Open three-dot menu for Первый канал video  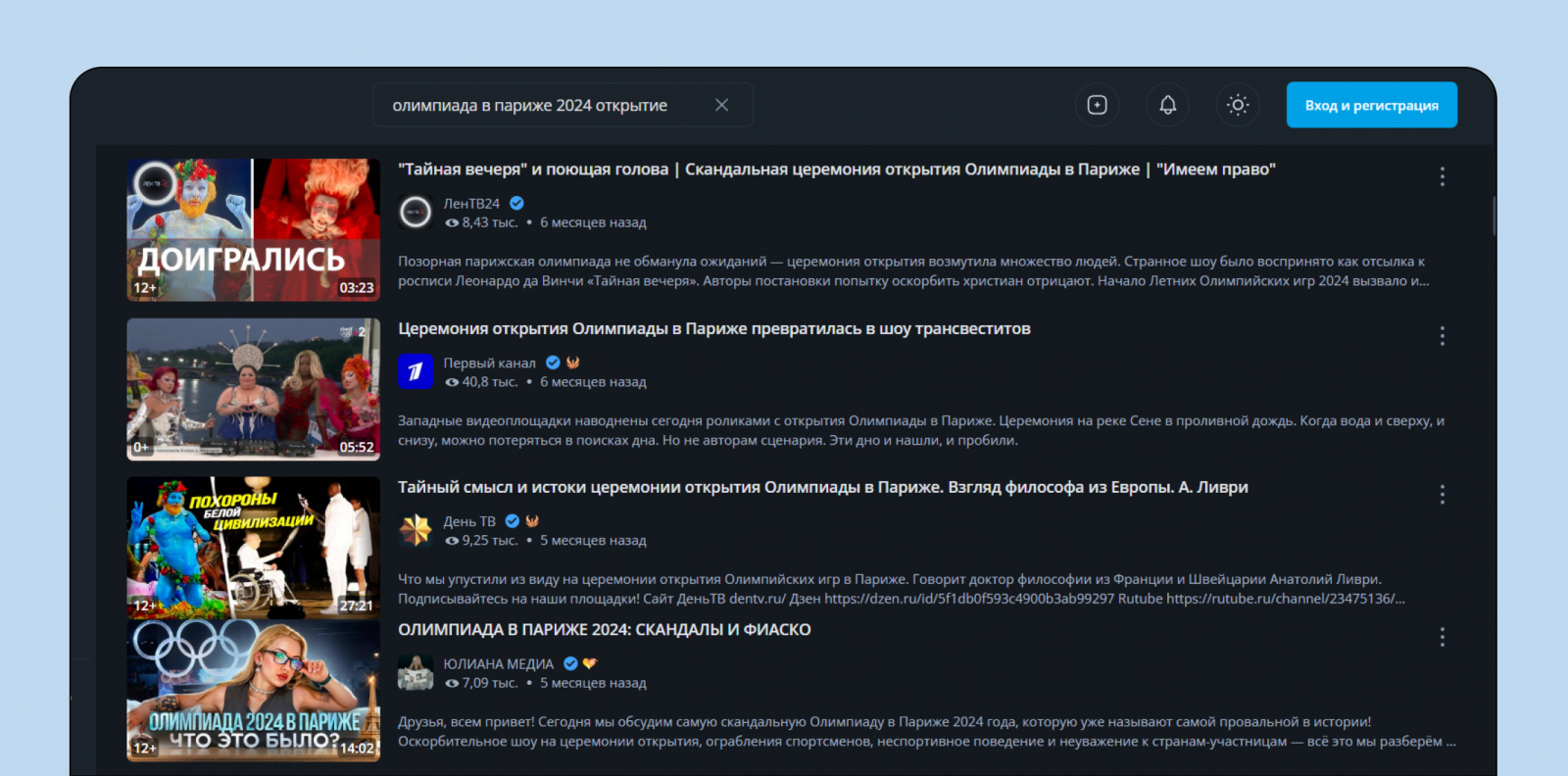pyautogui.click(x=1442, y=336)
